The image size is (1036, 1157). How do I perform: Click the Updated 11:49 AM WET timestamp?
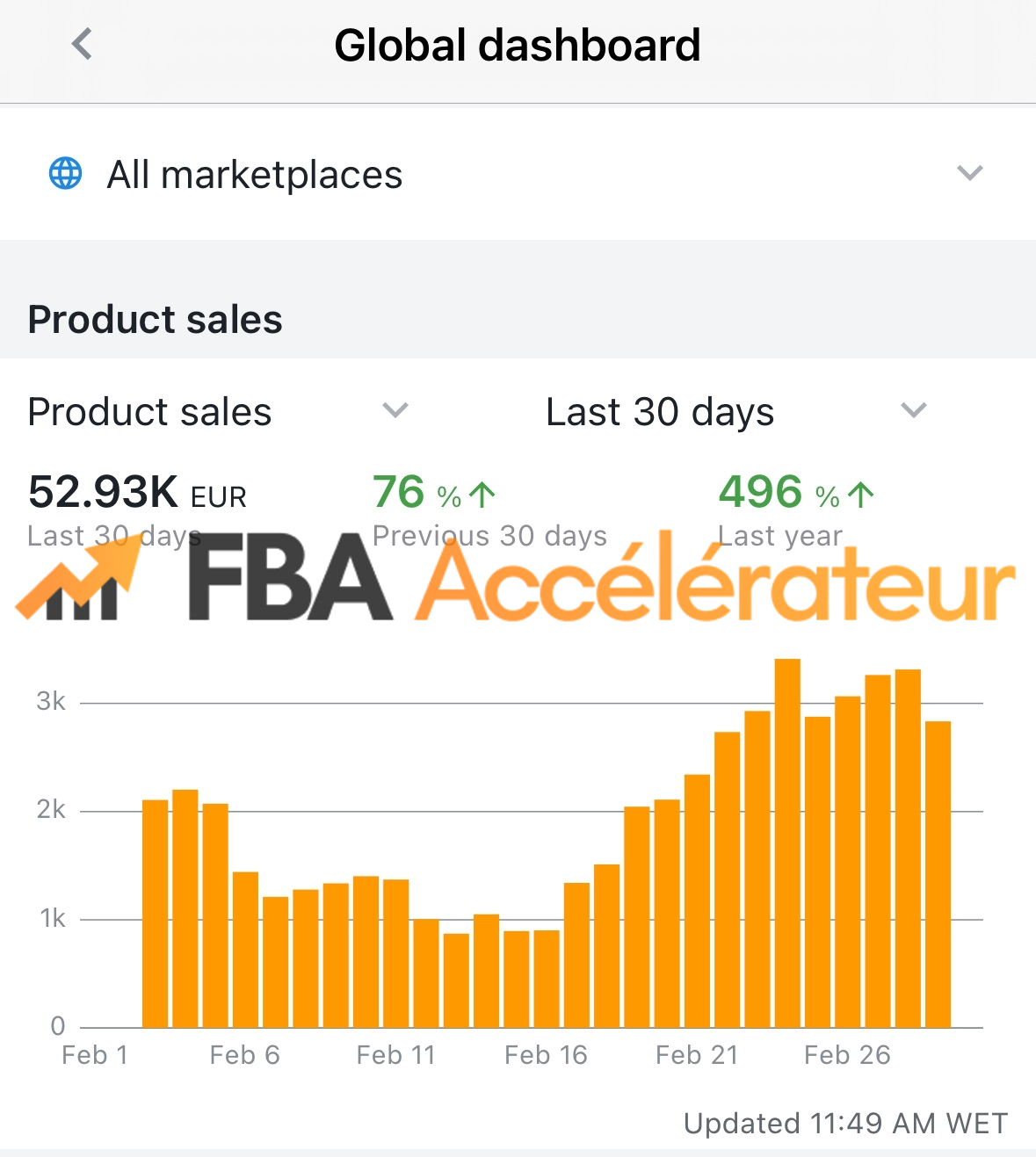[x=845, y=1123]
